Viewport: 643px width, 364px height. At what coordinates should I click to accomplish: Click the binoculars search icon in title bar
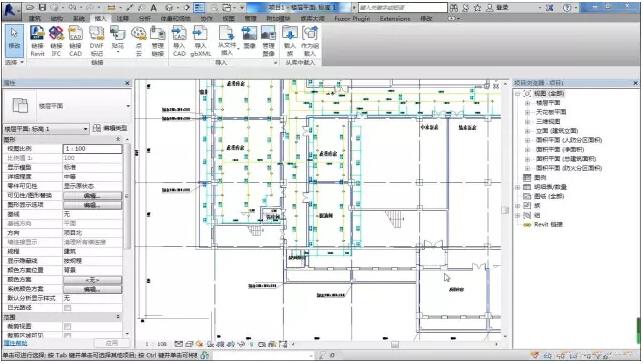click(x=454, y=7)
